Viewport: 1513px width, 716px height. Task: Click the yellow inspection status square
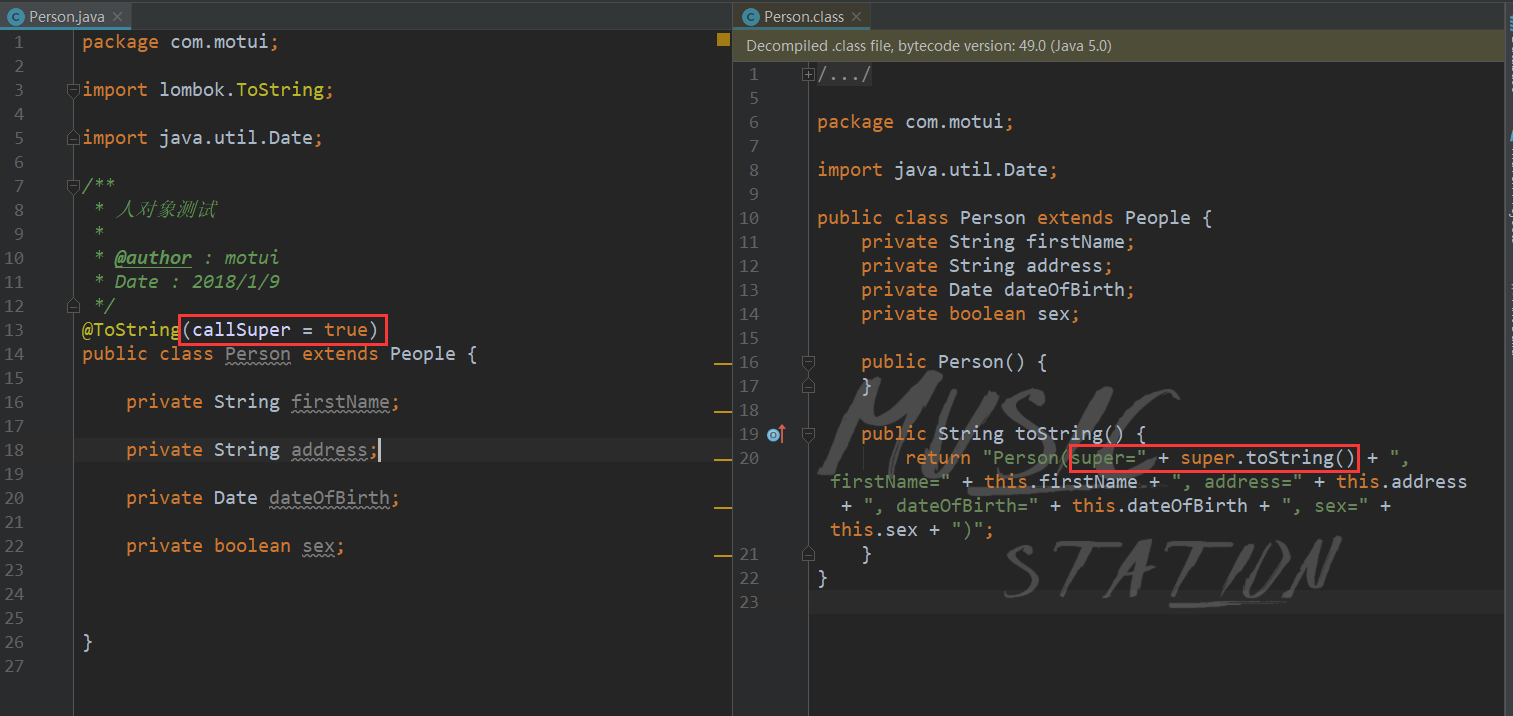pyautogui.click(x=723, y=40)
